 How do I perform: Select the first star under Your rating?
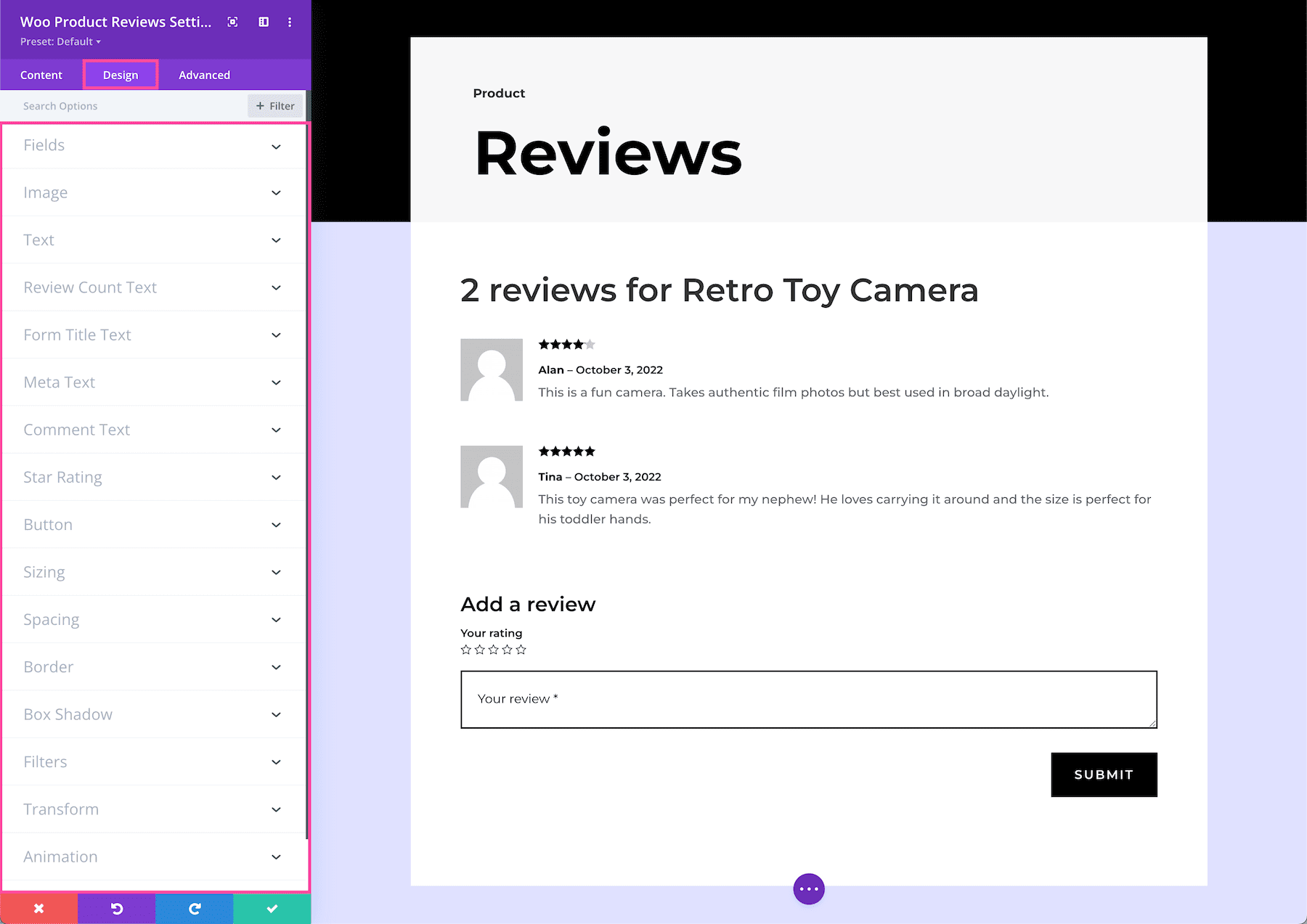[465, 650]
